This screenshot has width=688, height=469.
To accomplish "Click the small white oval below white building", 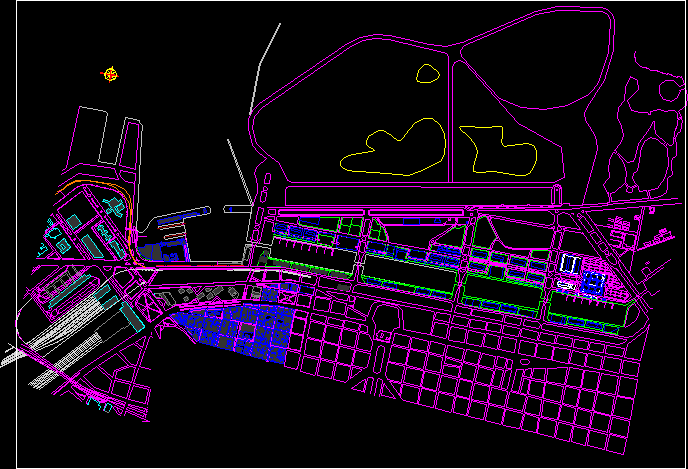I will (566, 286).
